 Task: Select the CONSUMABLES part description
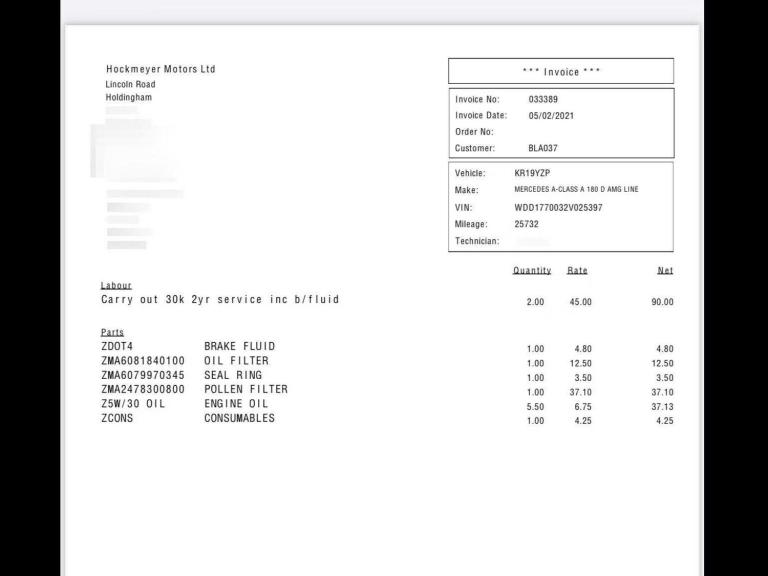(x=239, y=418)
